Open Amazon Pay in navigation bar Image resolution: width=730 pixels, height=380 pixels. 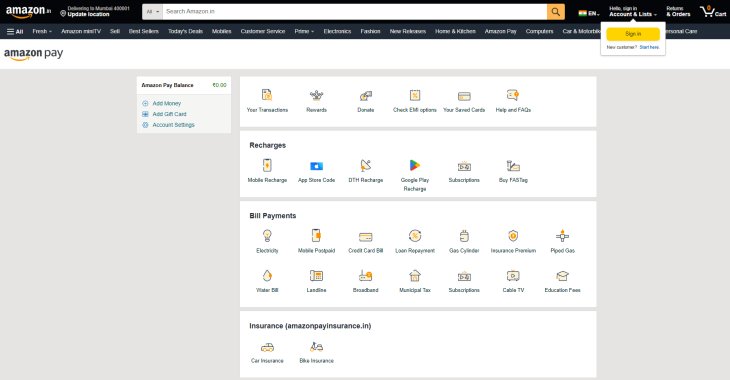click(x=500, y=31)
